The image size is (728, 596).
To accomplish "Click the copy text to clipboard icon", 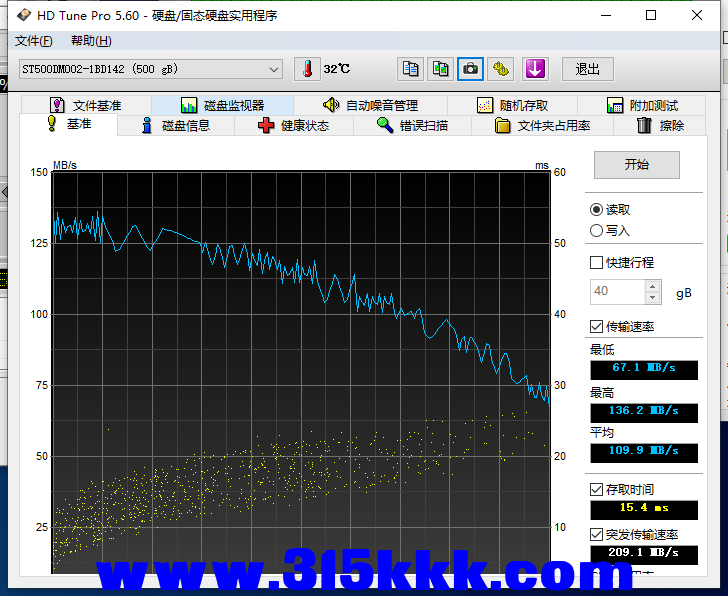I will [410, 69].
